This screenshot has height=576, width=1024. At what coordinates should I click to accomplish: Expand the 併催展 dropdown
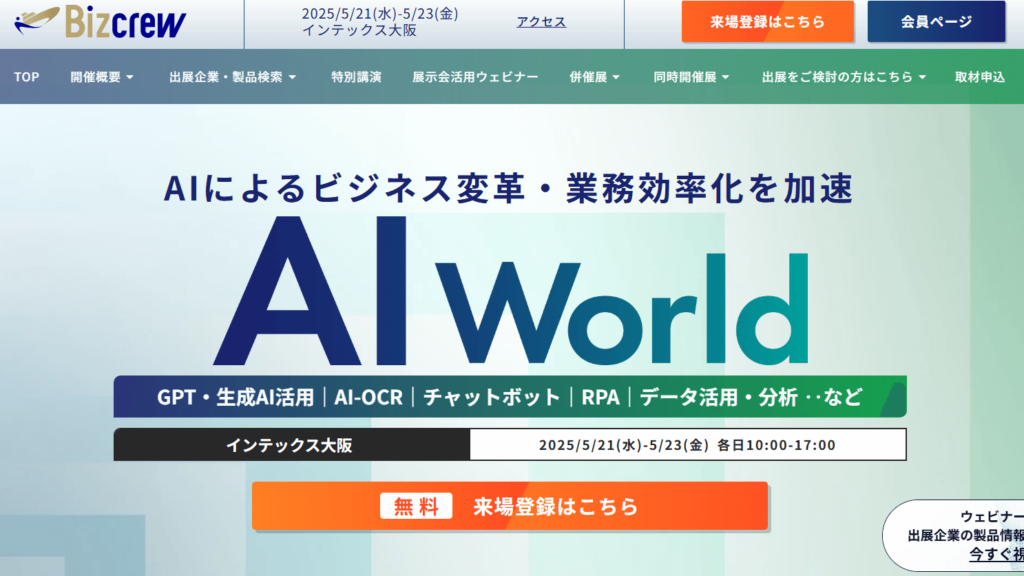pyautogui.click(x=594, y=77)
